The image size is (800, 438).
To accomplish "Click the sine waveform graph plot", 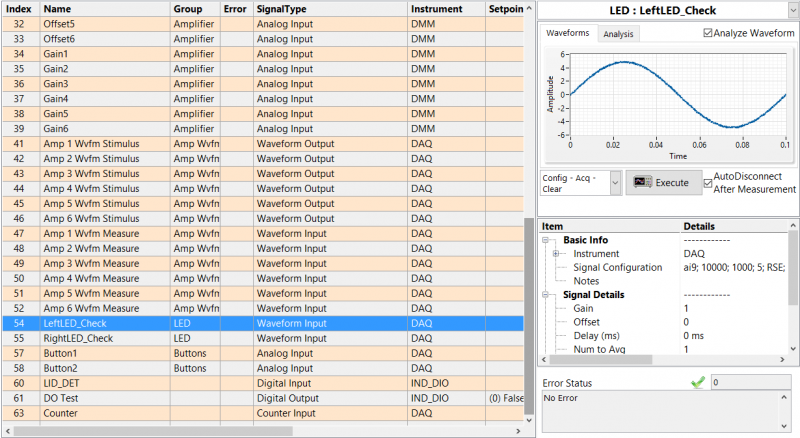I will point(678,94).
